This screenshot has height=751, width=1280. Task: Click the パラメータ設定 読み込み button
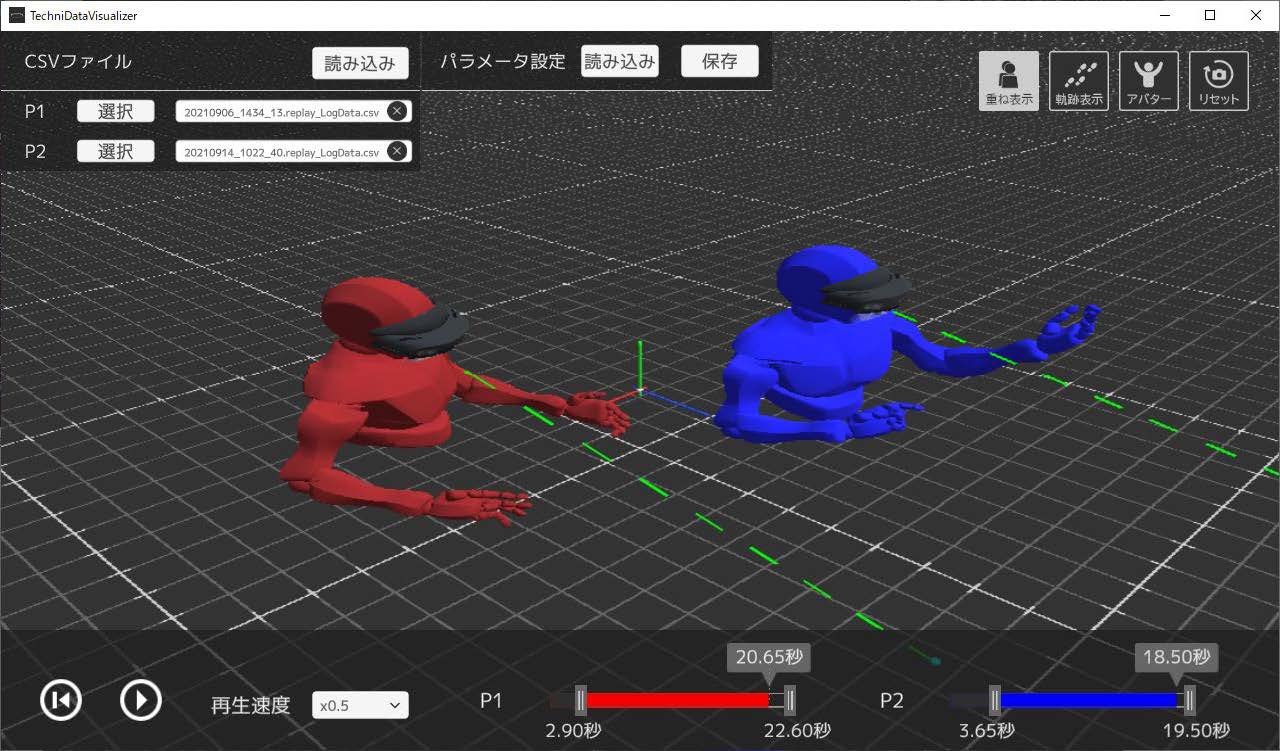(619, 61)
